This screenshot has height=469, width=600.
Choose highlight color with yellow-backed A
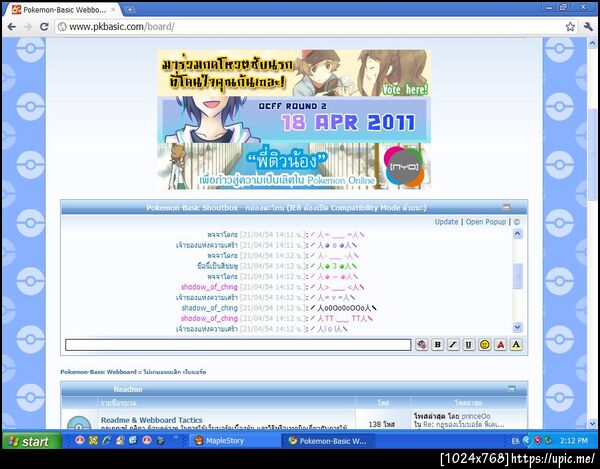(x=516, y=345)
